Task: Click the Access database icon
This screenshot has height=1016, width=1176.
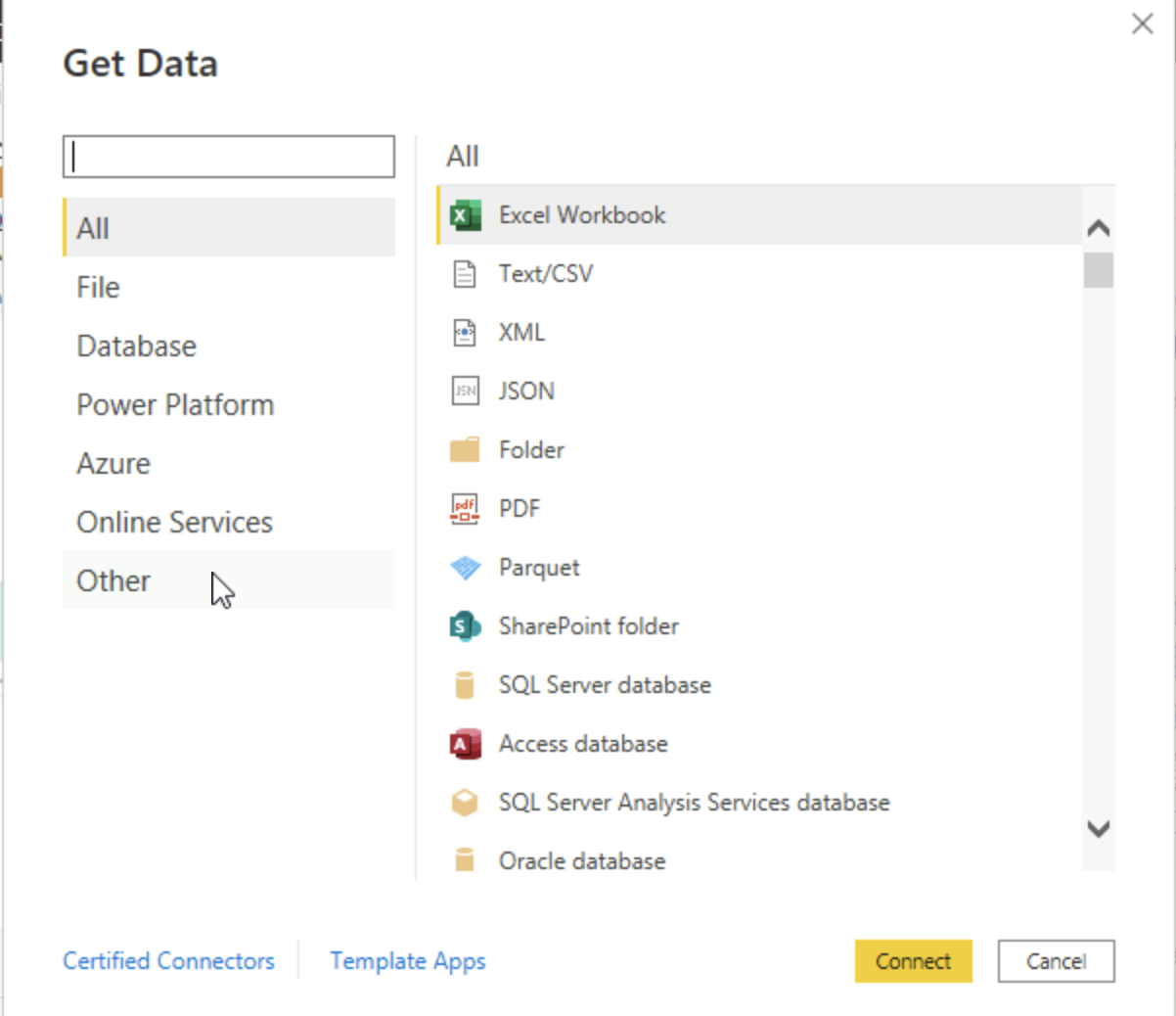Action: 465,744
